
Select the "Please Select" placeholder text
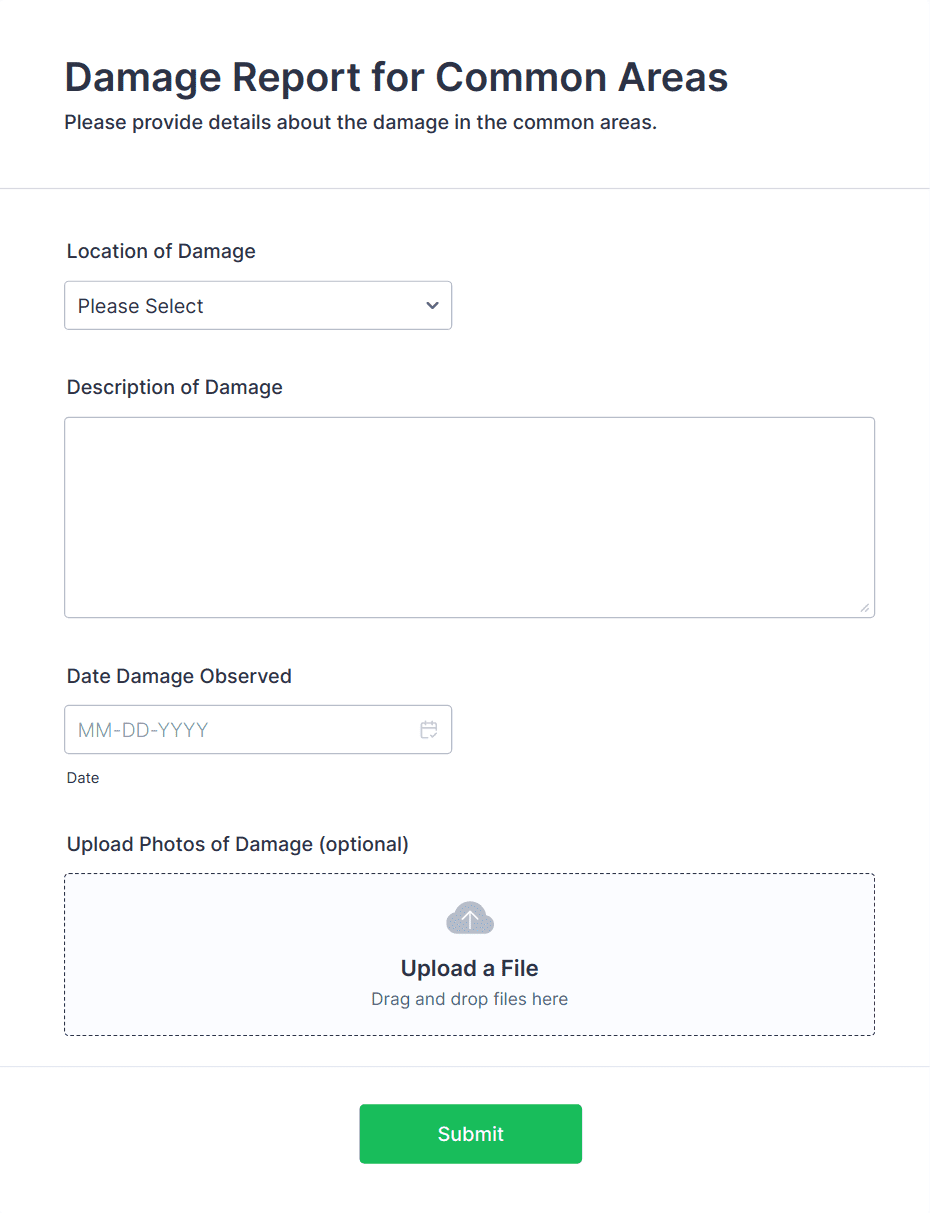pyautogui.click(x=141, y=307)
